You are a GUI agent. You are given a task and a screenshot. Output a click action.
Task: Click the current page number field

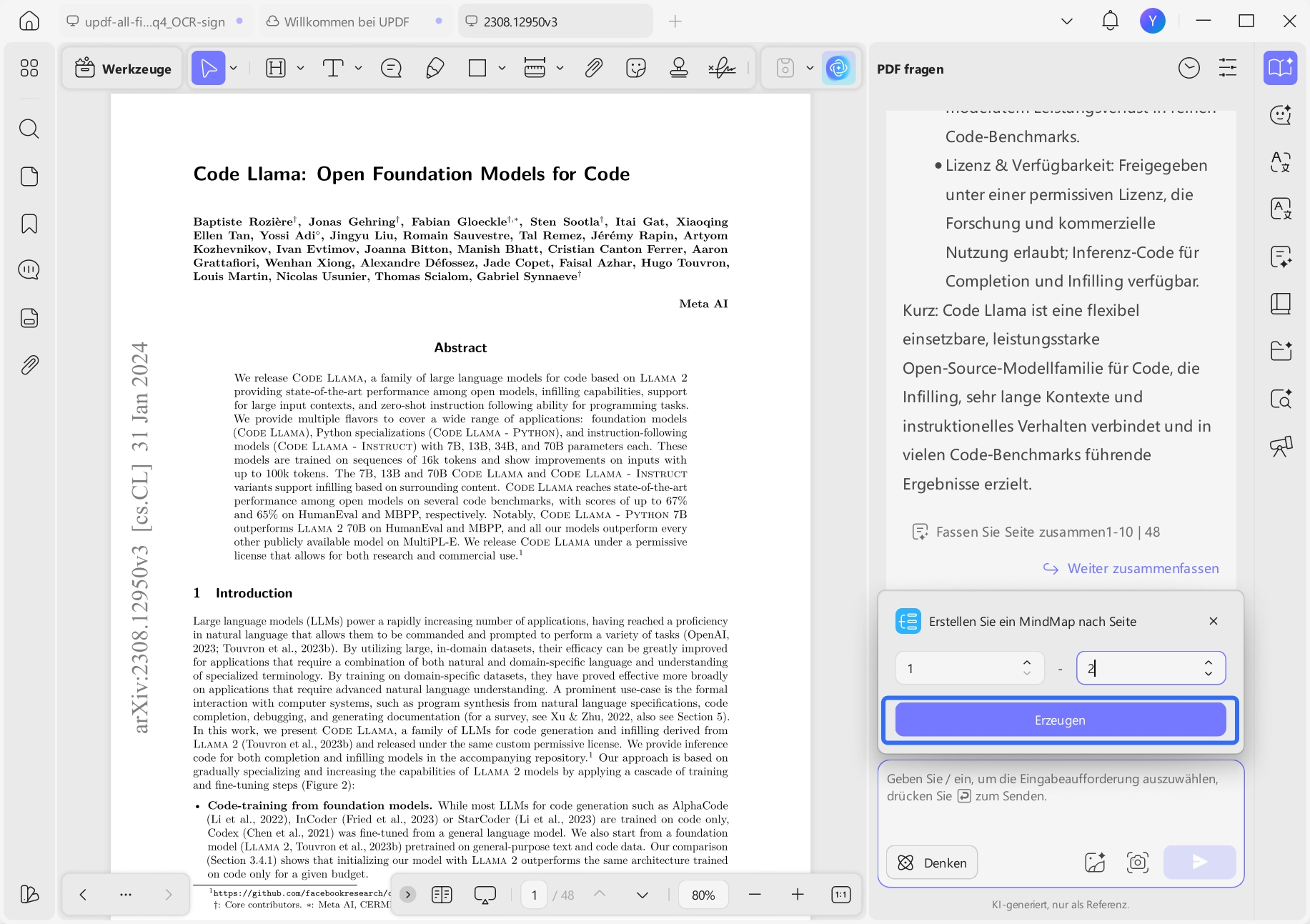(534, 895)
